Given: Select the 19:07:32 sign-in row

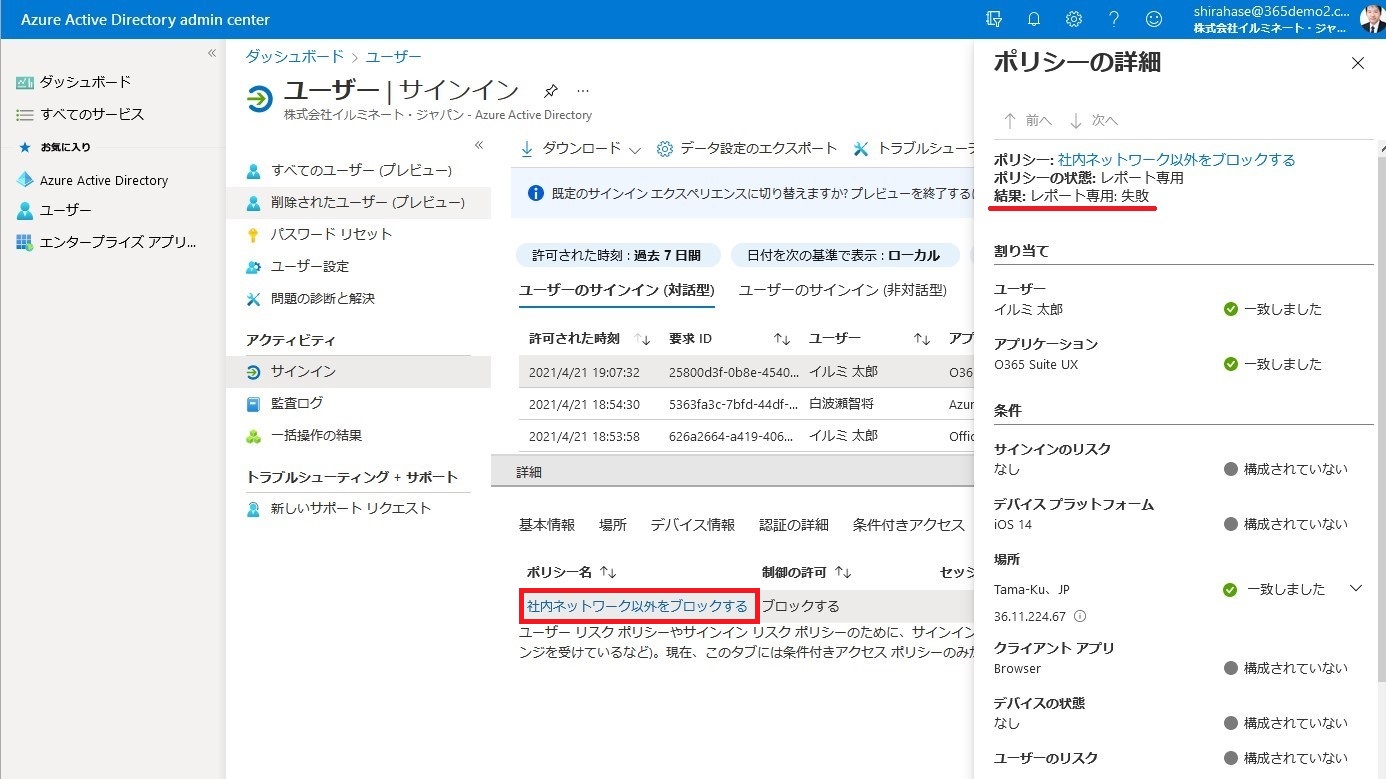Looking at the screenshot, I should tap(746, 372).
